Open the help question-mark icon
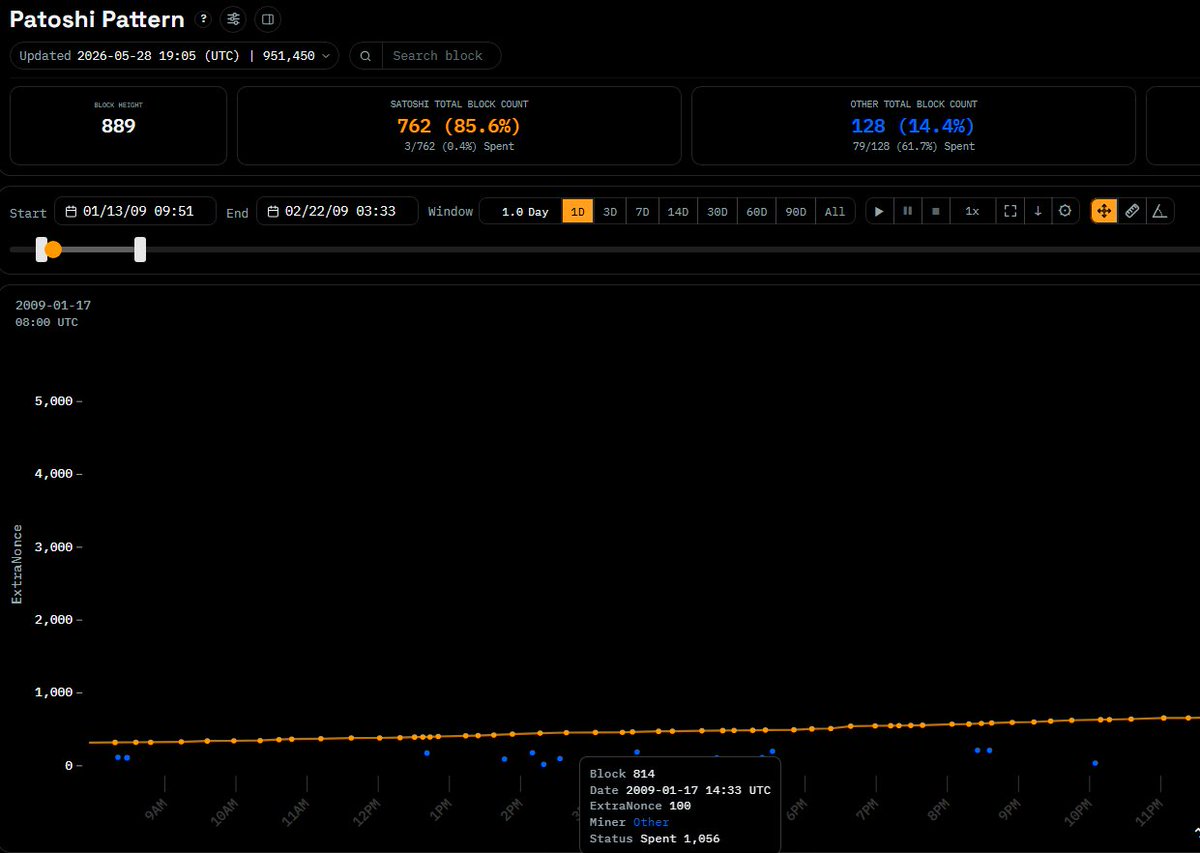The image size is (1200, 853). [x=203, y=19]
